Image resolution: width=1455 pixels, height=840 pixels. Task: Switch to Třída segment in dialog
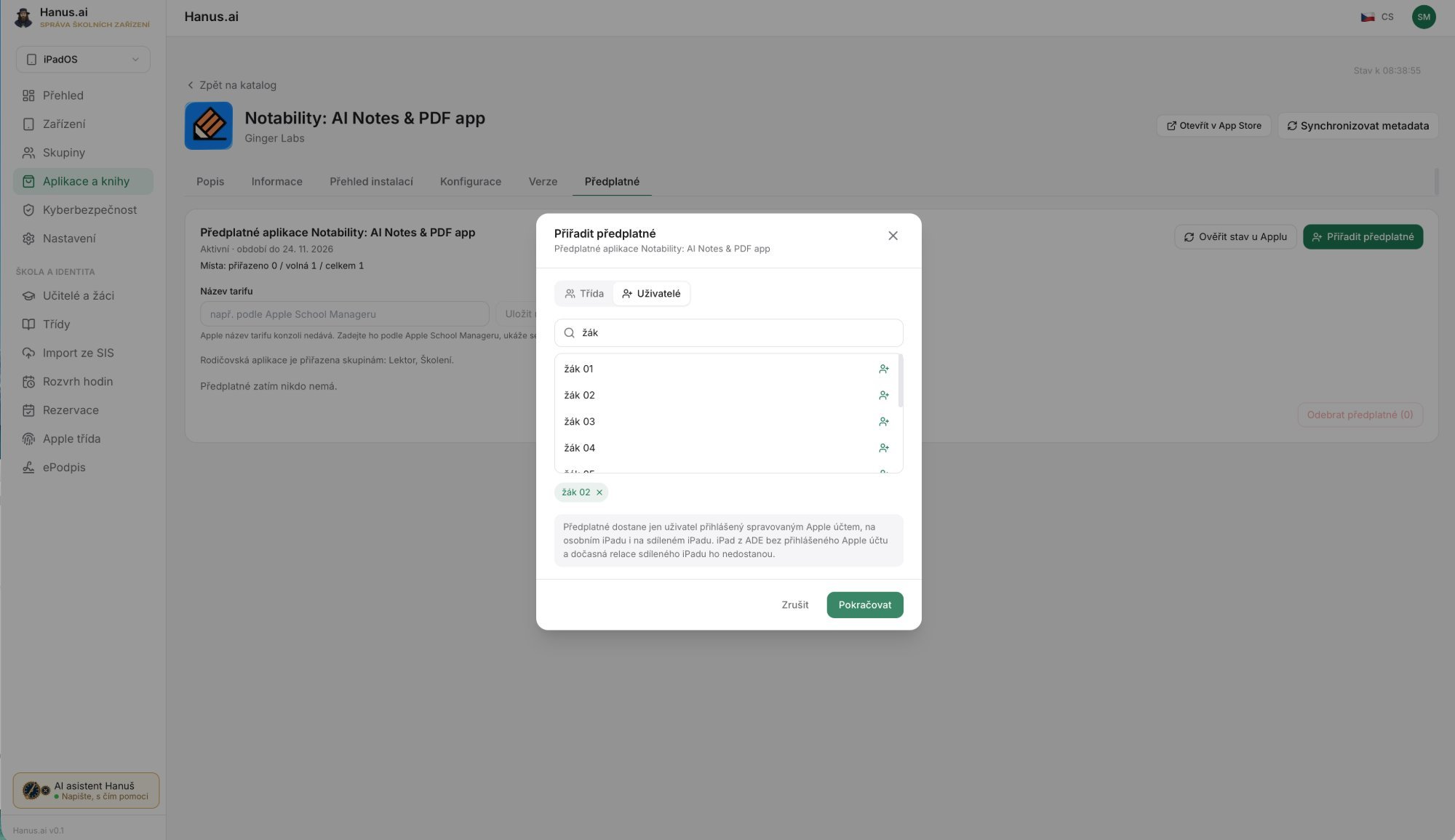pos(584,294)
